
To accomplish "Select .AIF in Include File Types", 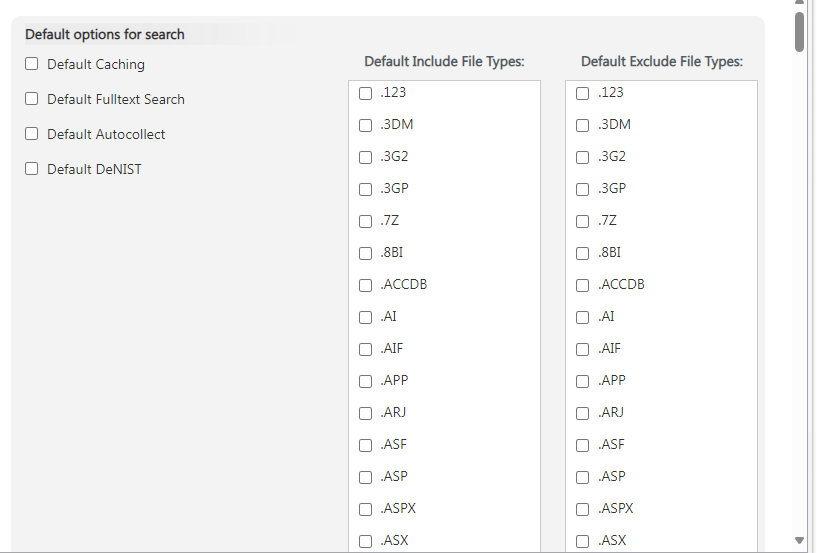I will [x=365, y=349].
